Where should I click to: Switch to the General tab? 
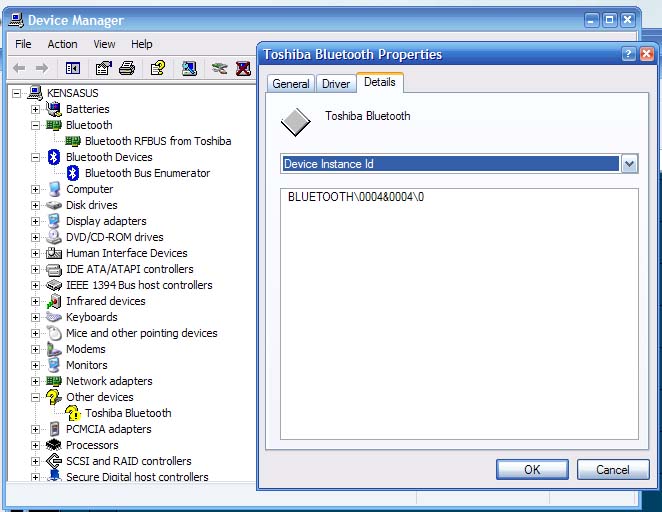[291, 84]
